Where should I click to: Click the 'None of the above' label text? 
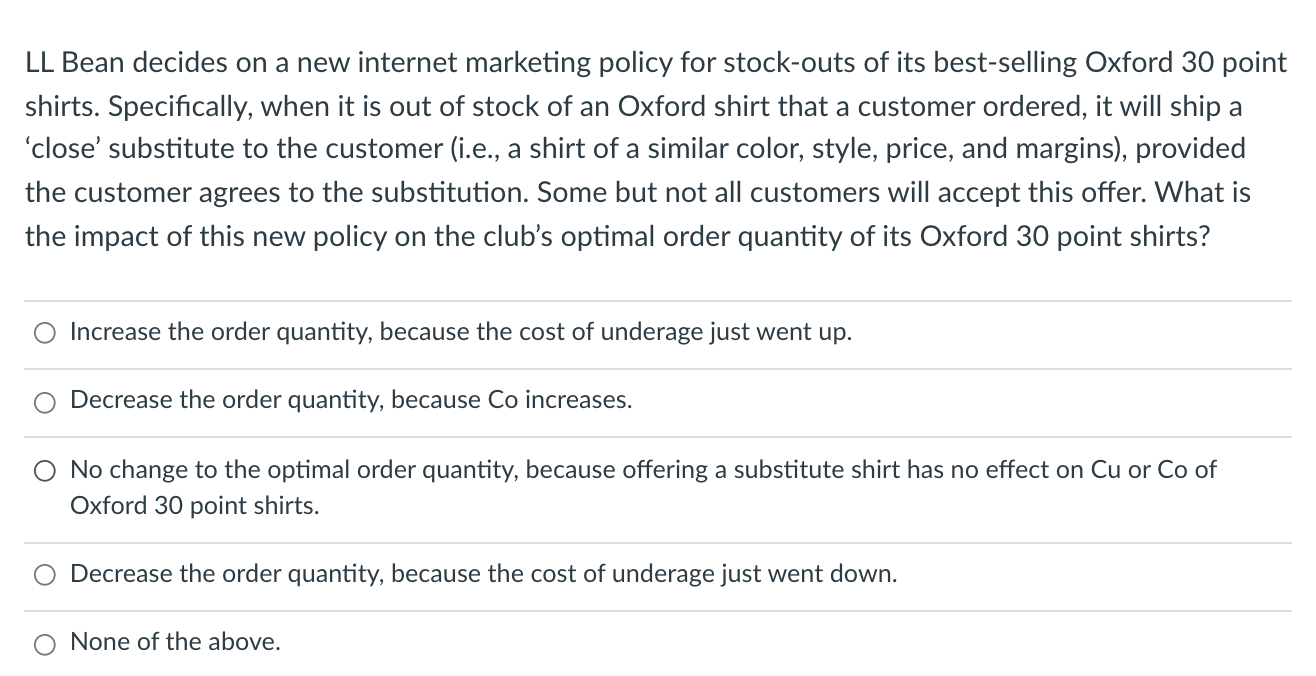click(x=174, y=641)
